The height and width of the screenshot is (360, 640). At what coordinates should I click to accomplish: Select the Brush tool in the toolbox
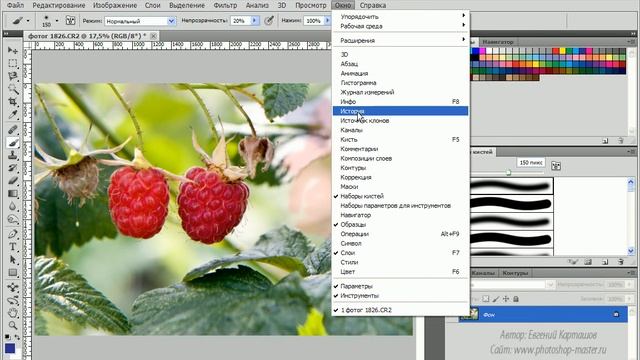tap(13, 142)
